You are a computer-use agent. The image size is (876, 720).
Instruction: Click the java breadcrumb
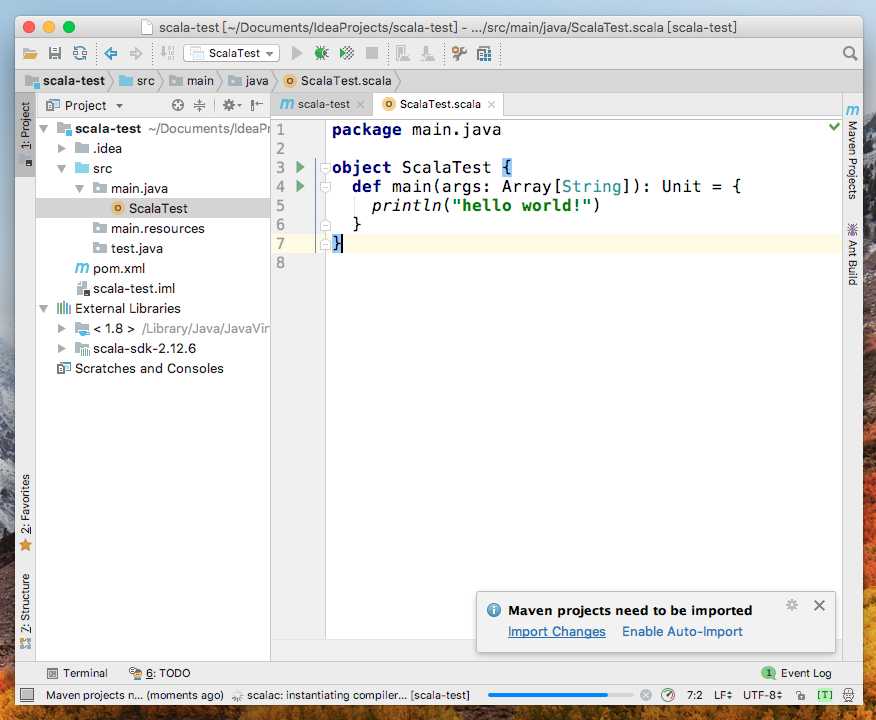point(249,81)
